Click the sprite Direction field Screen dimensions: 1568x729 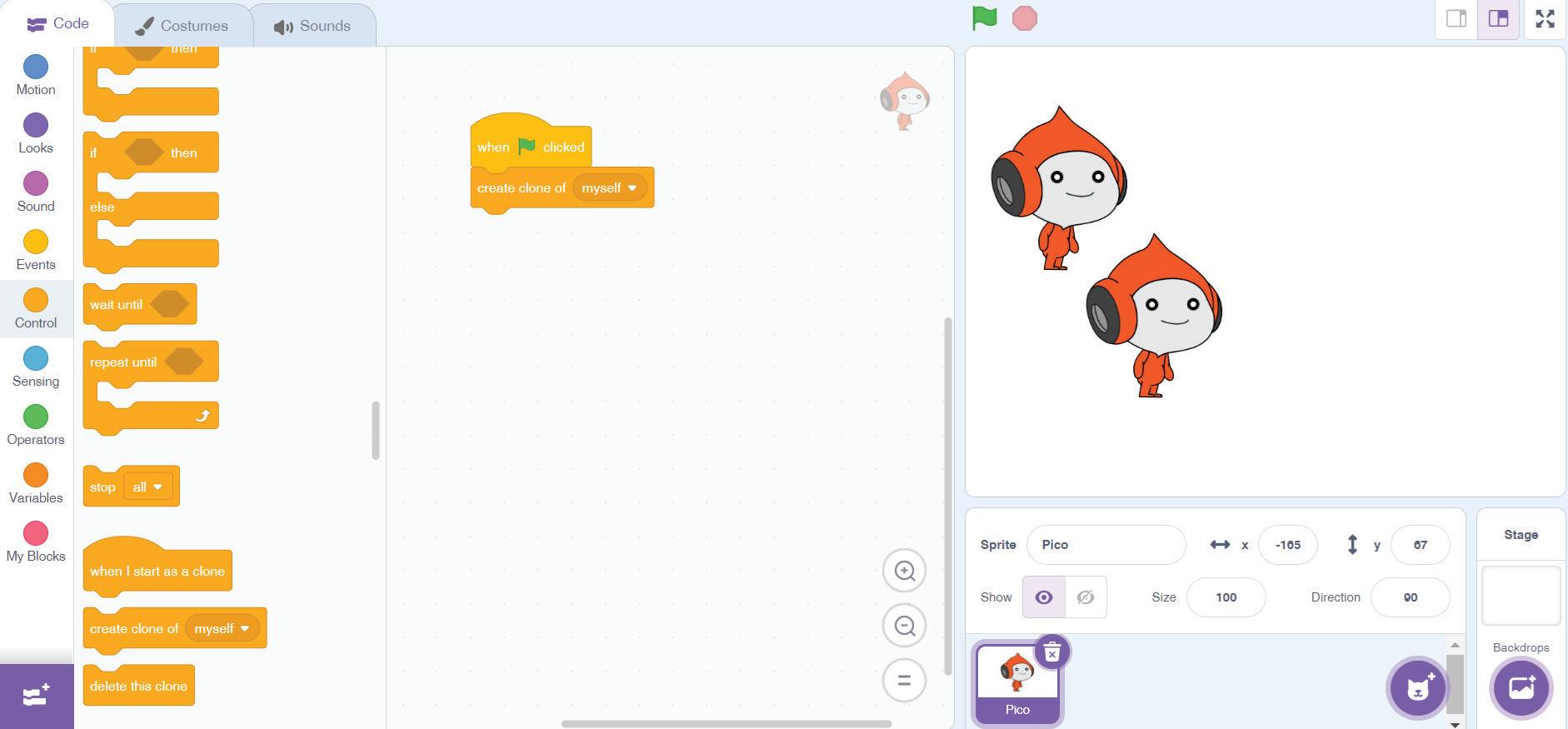[x=1410, y=597]
